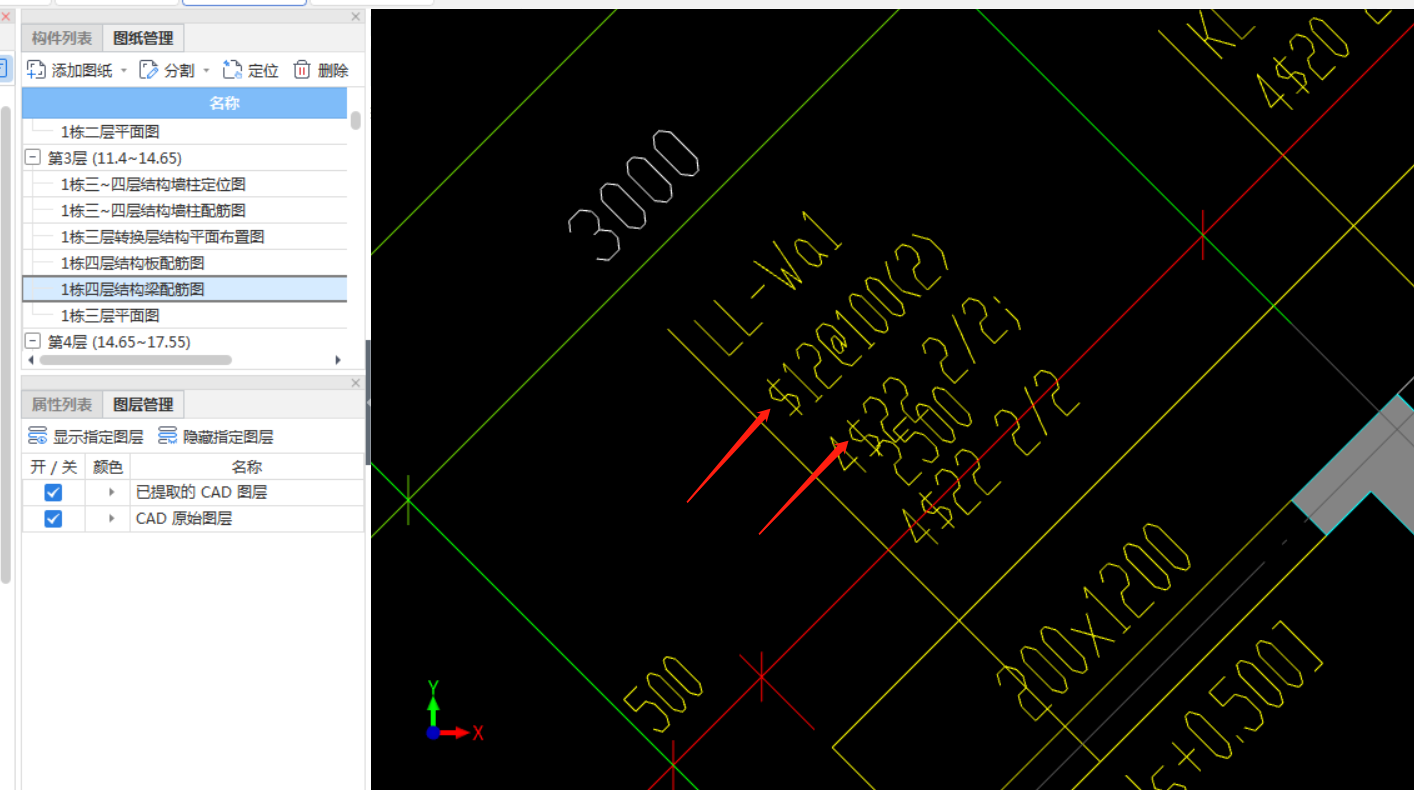Viewport: 1414px width, 790px height.
Task: Click the 删除 trash icon
Action: coord(302,70)
